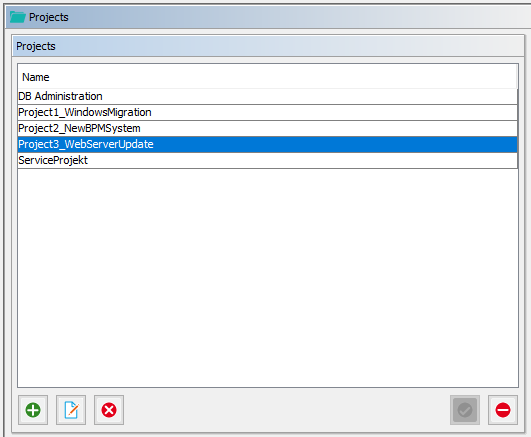Choose the ServiceProjekt list item
The width and height of the screenshot is (531, 437).
pos(268,160)
